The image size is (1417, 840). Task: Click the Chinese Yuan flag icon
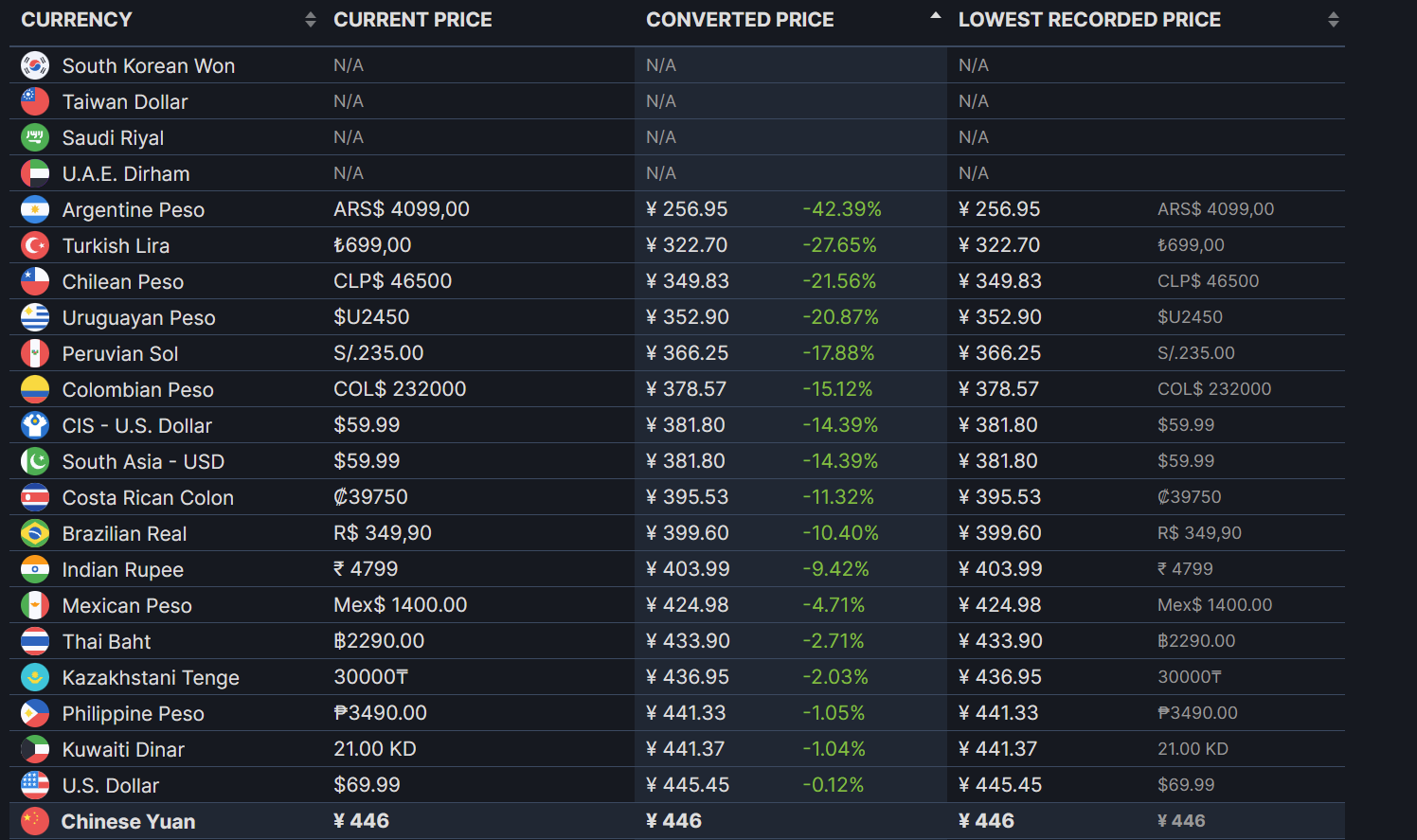pos(35,821)
